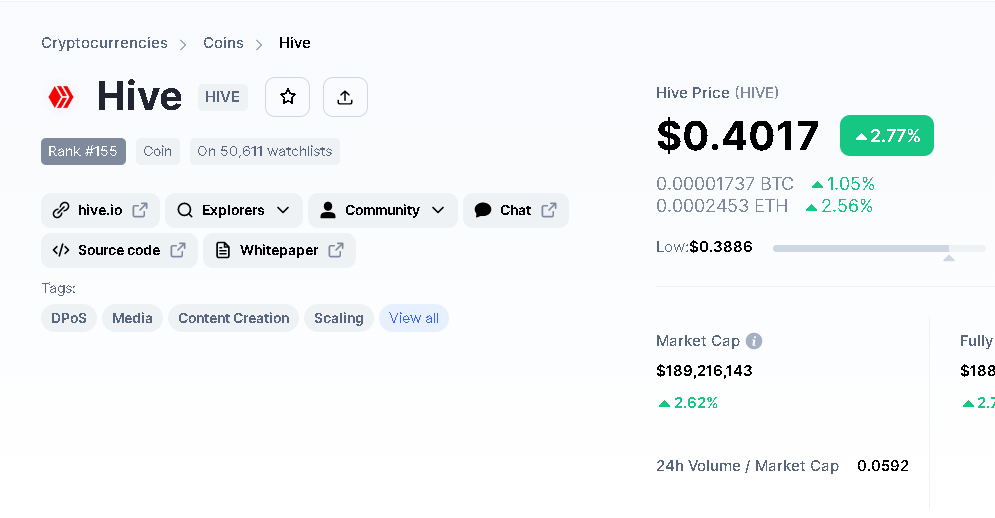995x518 pixels.
Task: Expand the Explorers dropdown chevron
Action: [283, 210]
